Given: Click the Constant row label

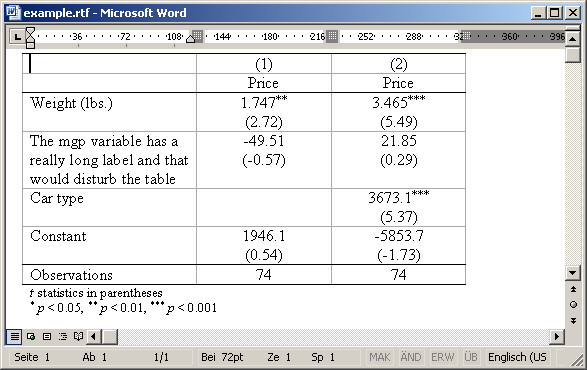Looking at the screenshot, I should click(58, 236).
